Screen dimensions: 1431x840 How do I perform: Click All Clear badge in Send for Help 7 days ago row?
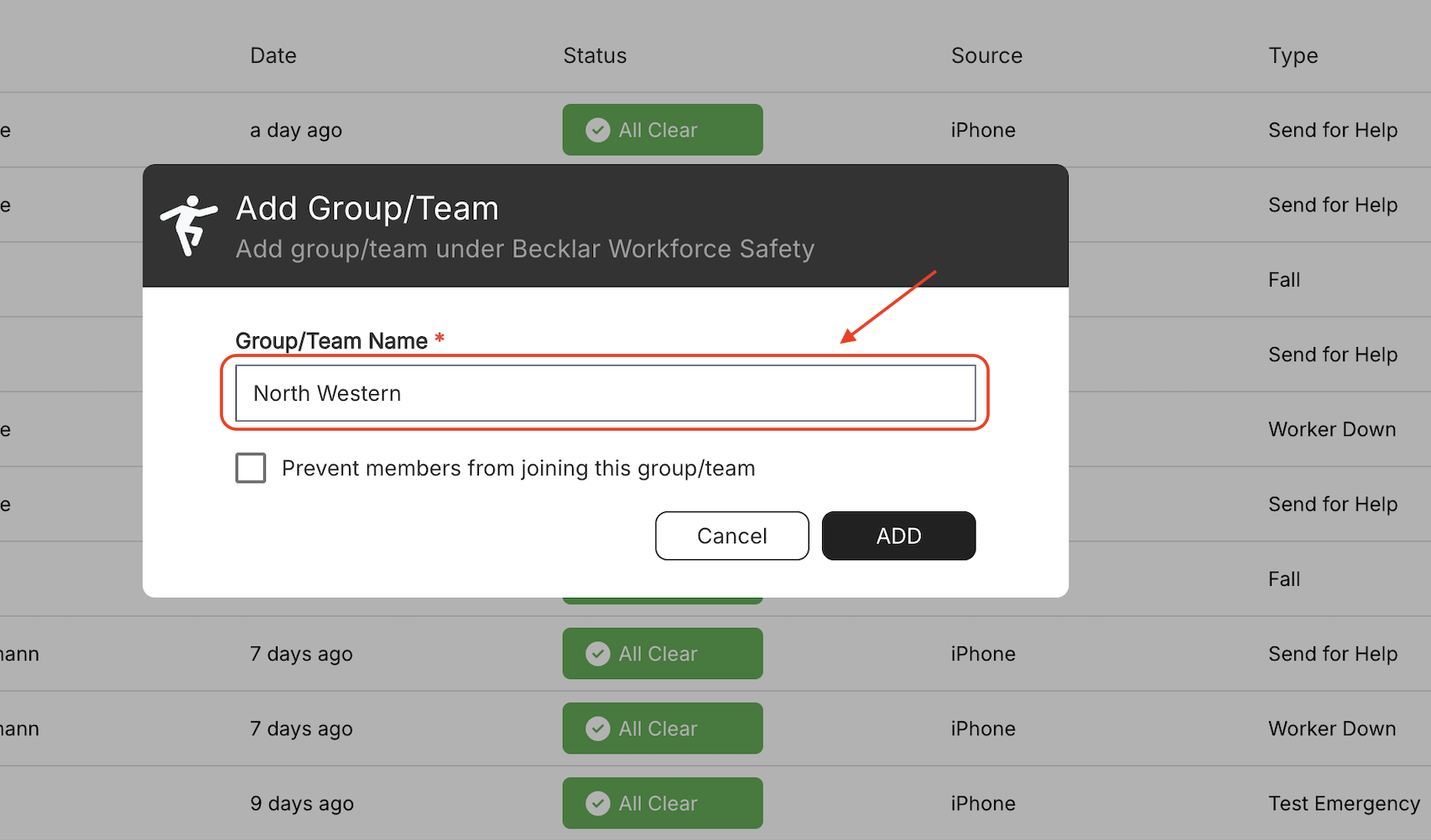pos(663,654)
